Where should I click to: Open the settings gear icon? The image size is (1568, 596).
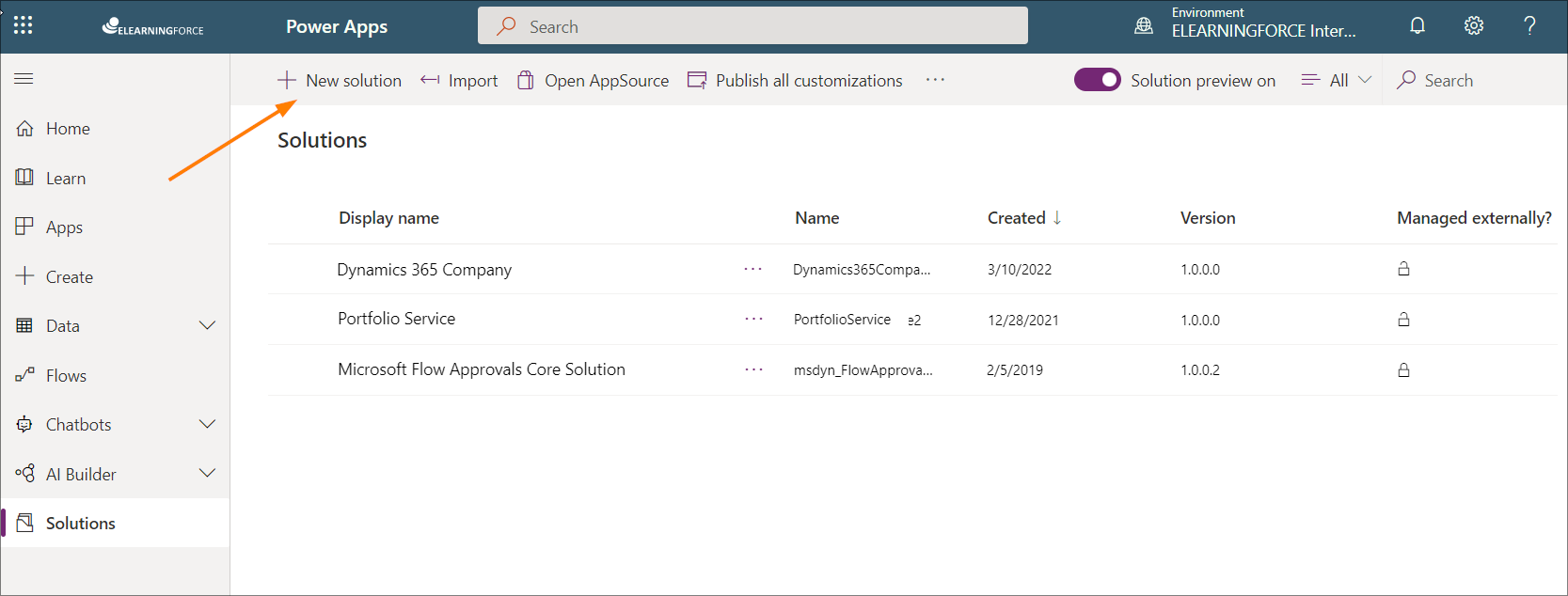click(x=1473, y=25)
